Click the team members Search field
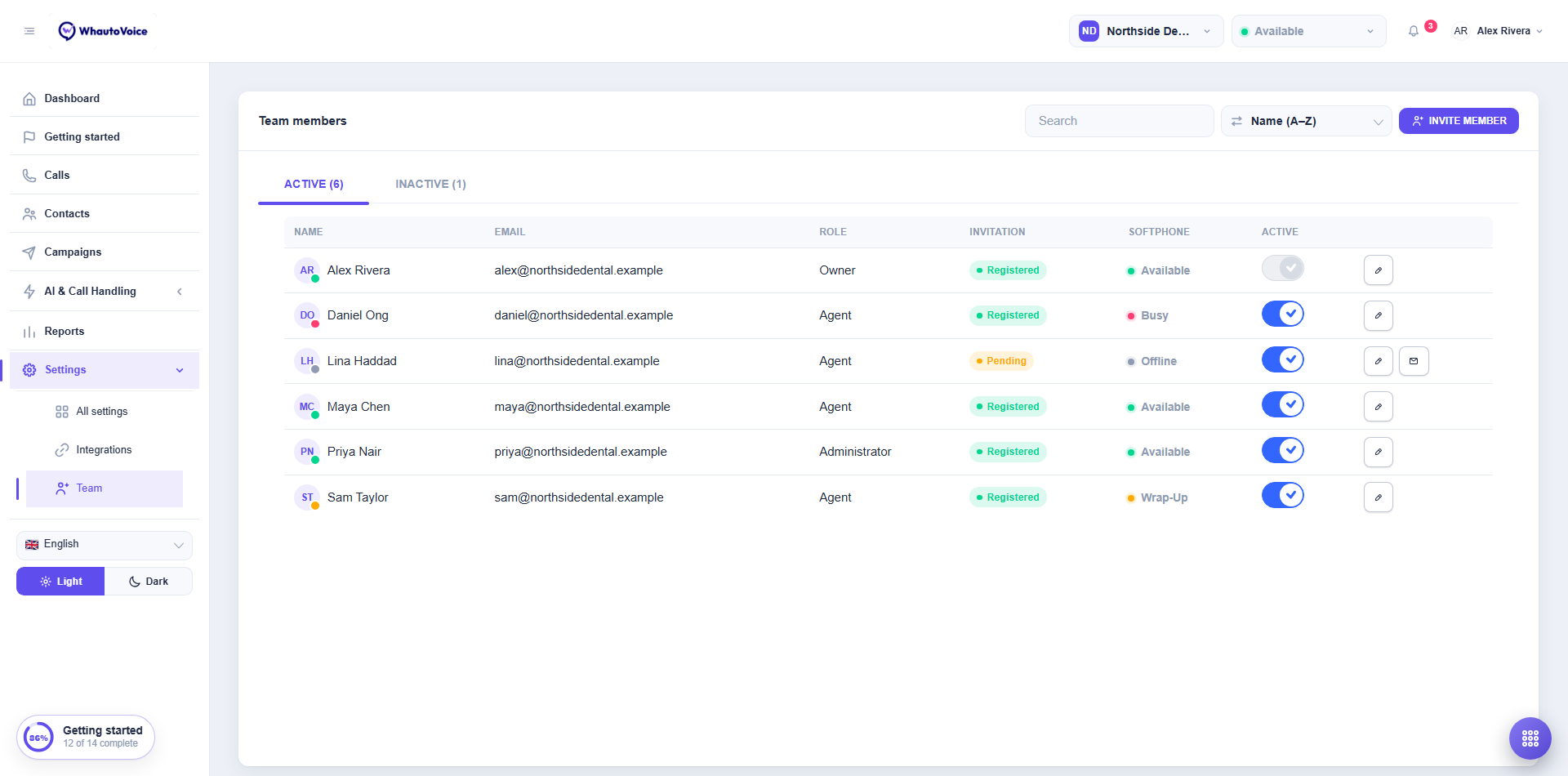Image resolution: width=1568 pixels, height=776 pixels. [x=1119, y=121]
